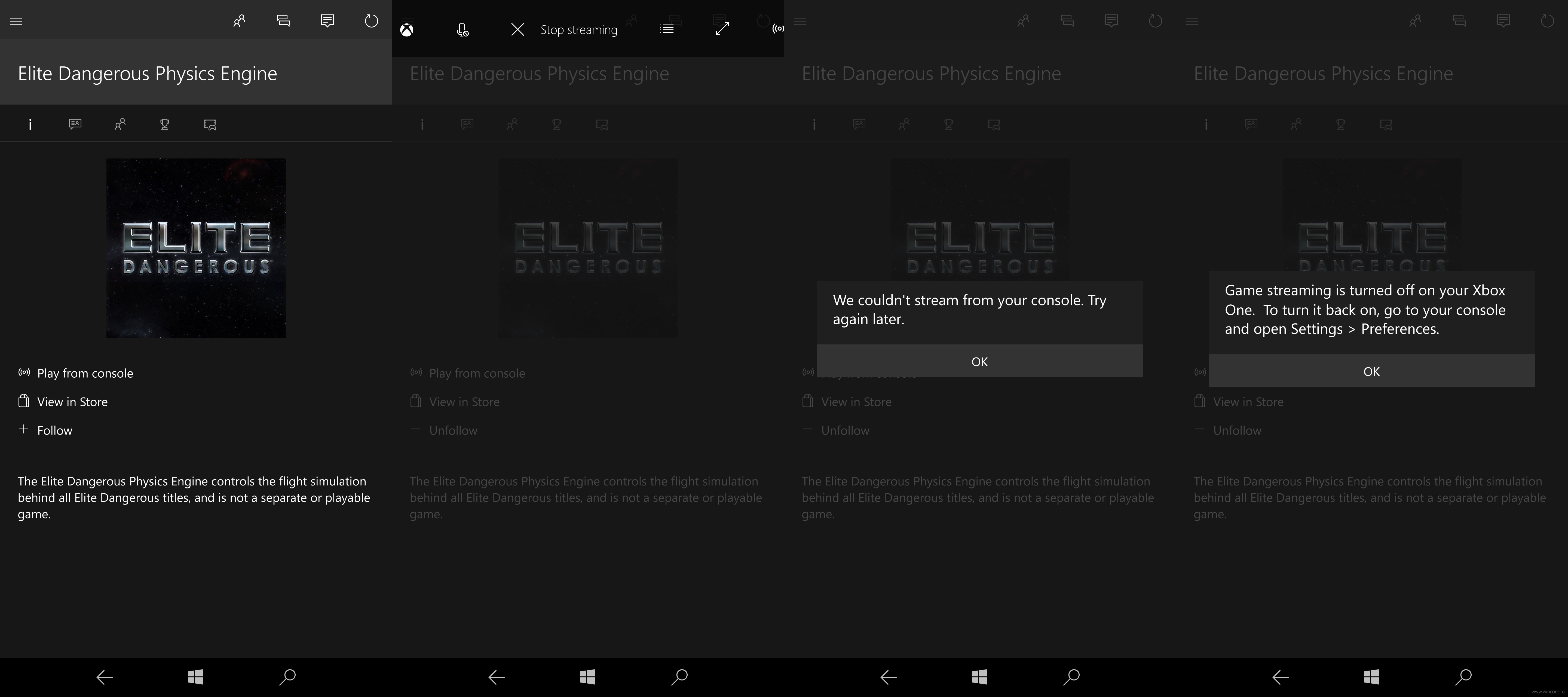This screenshot has height=697, width=1568.
Task: Tap full screen arrows in streaming bar
Action: click(x=722, y=29)
